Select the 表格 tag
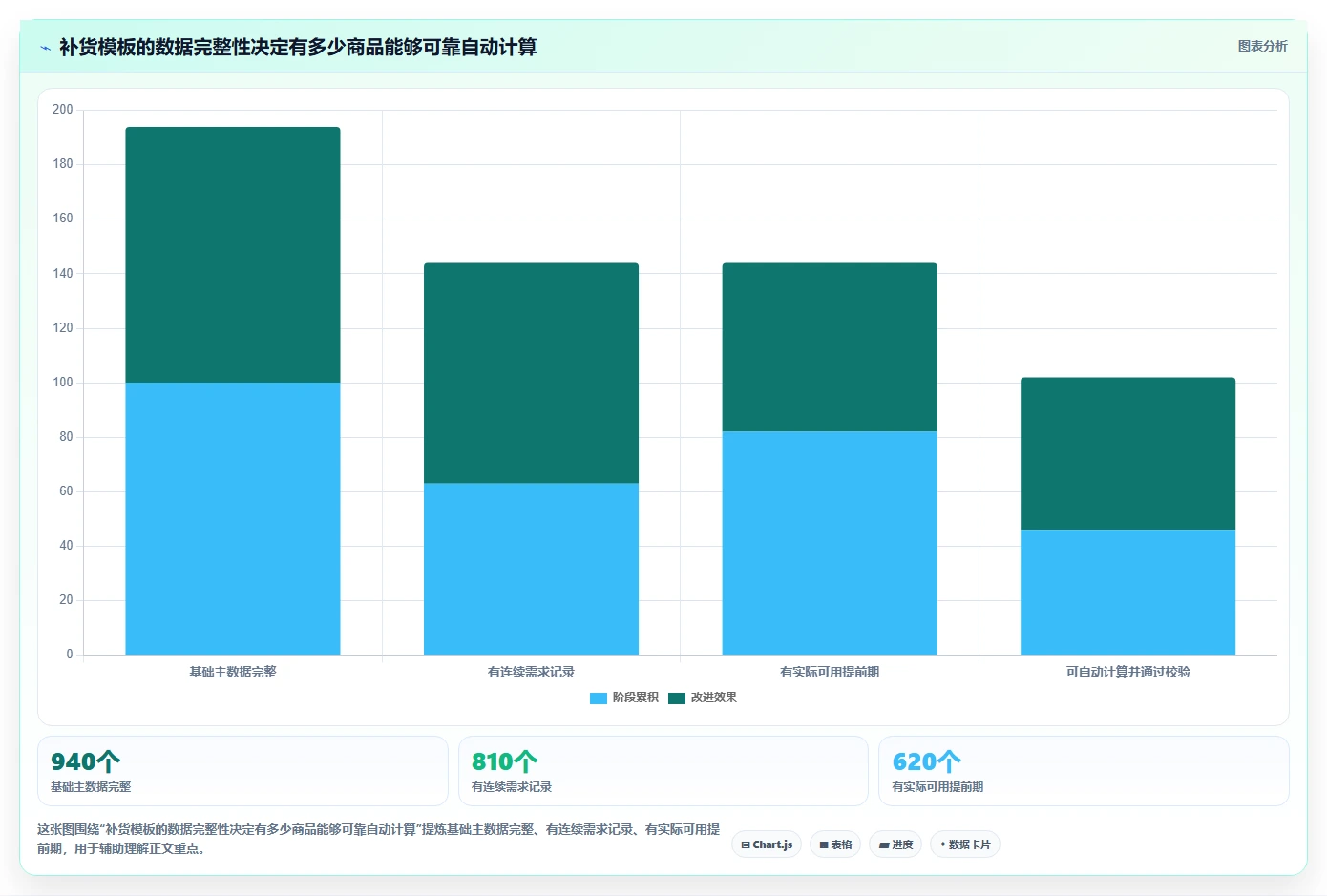1327x896 pixels. pyautogui.click(x=835, y=844)
